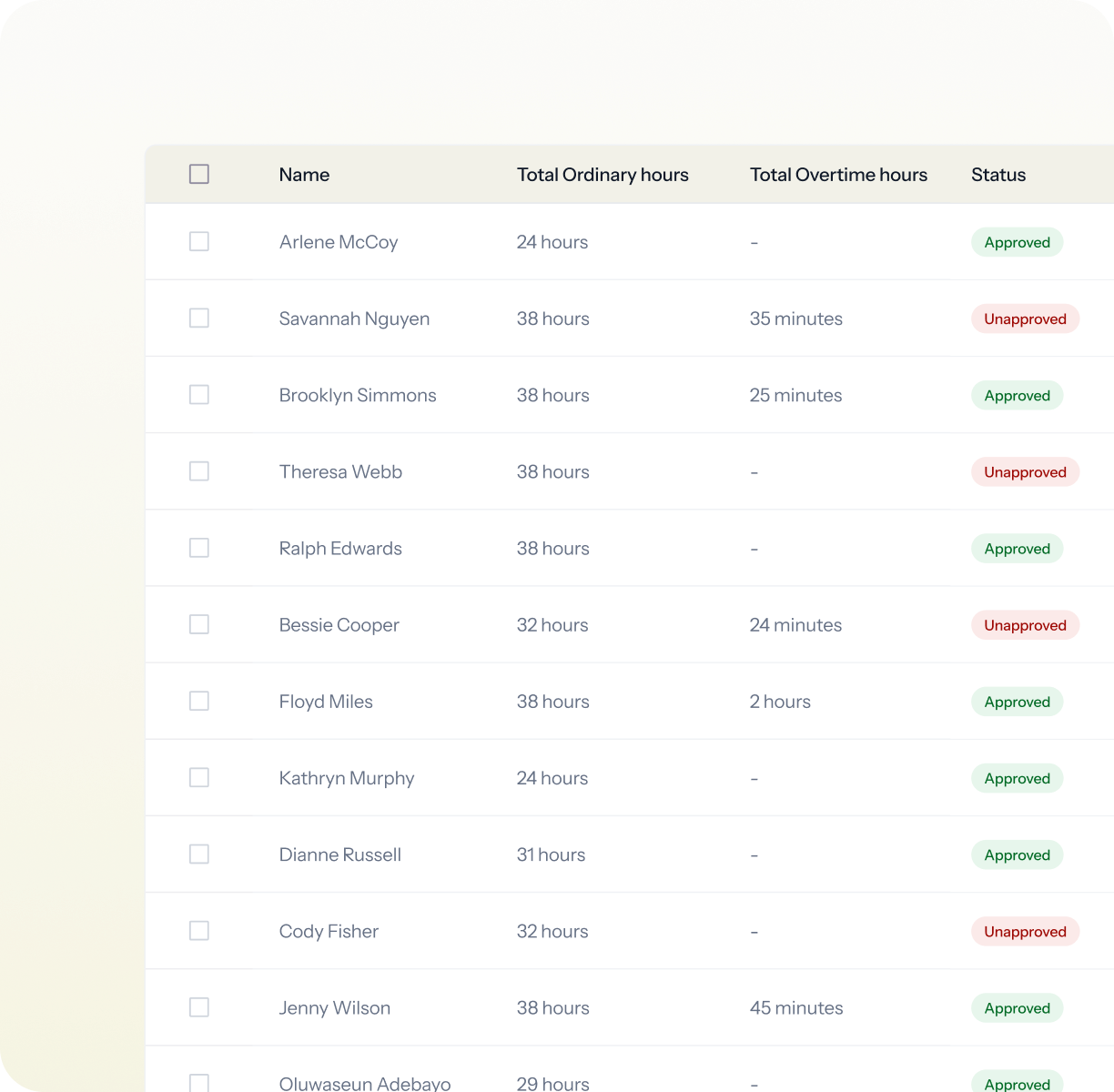The width and height of the screenshot is (1114, 1092).
Task: Click Cody Fisher's 32 hours ordinary cell
Action: coord(552,931)
